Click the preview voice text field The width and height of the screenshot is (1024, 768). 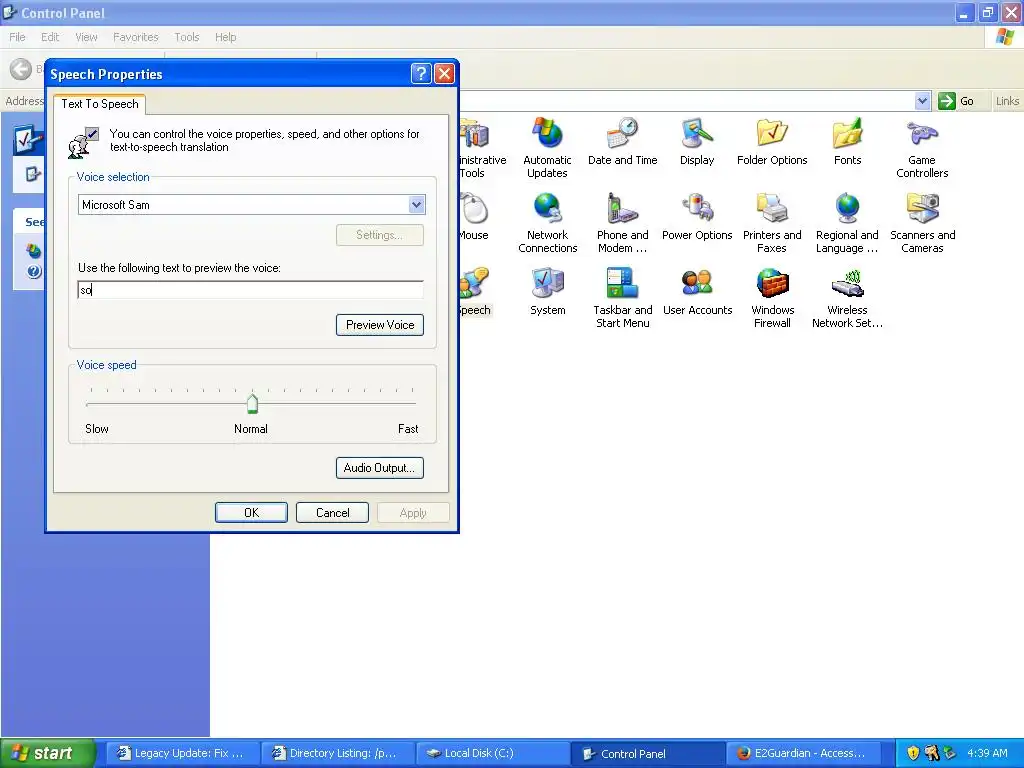[x=250, y=290]
